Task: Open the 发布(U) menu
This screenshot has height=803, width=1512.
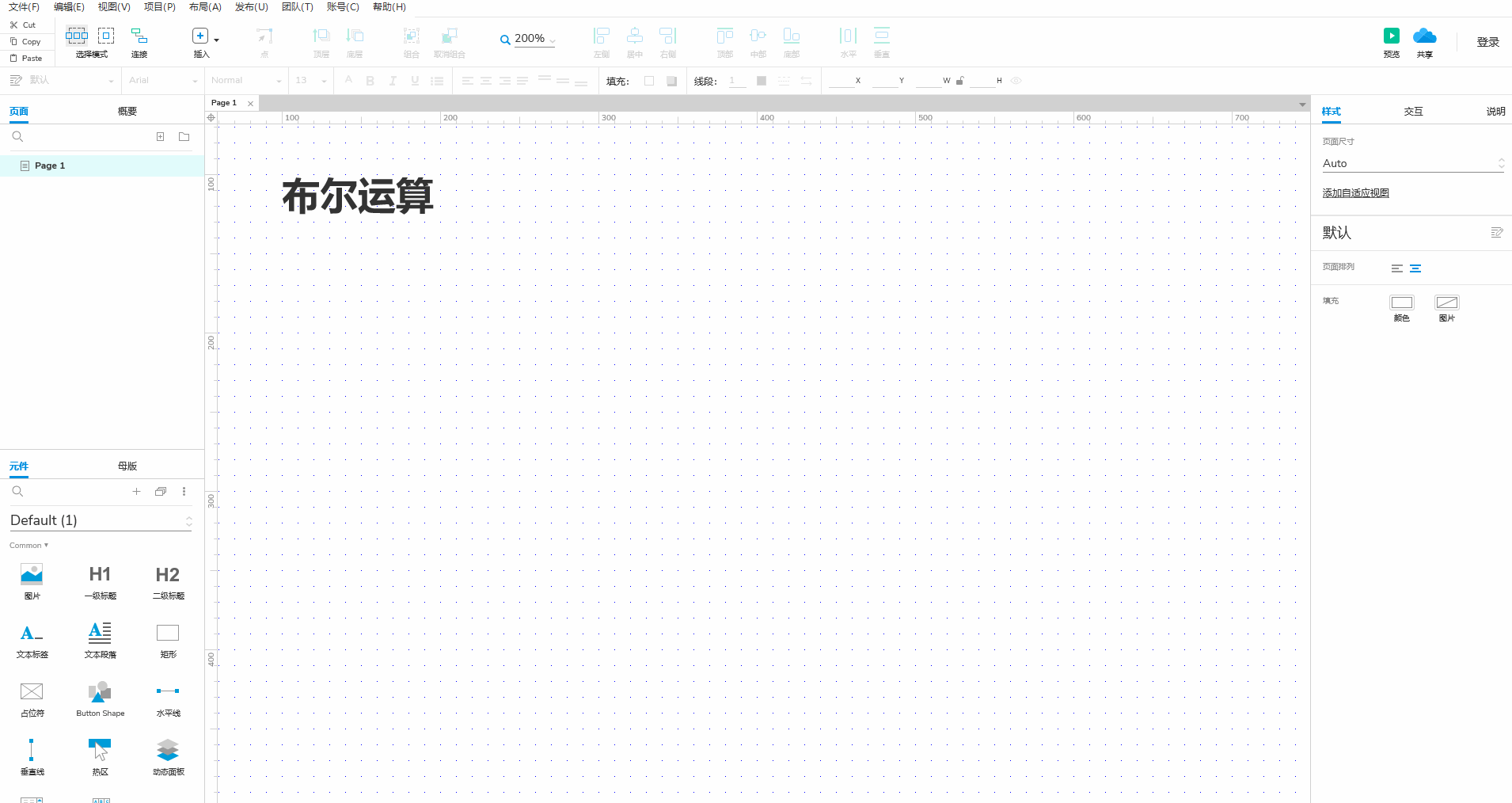Action: point(252,7)
